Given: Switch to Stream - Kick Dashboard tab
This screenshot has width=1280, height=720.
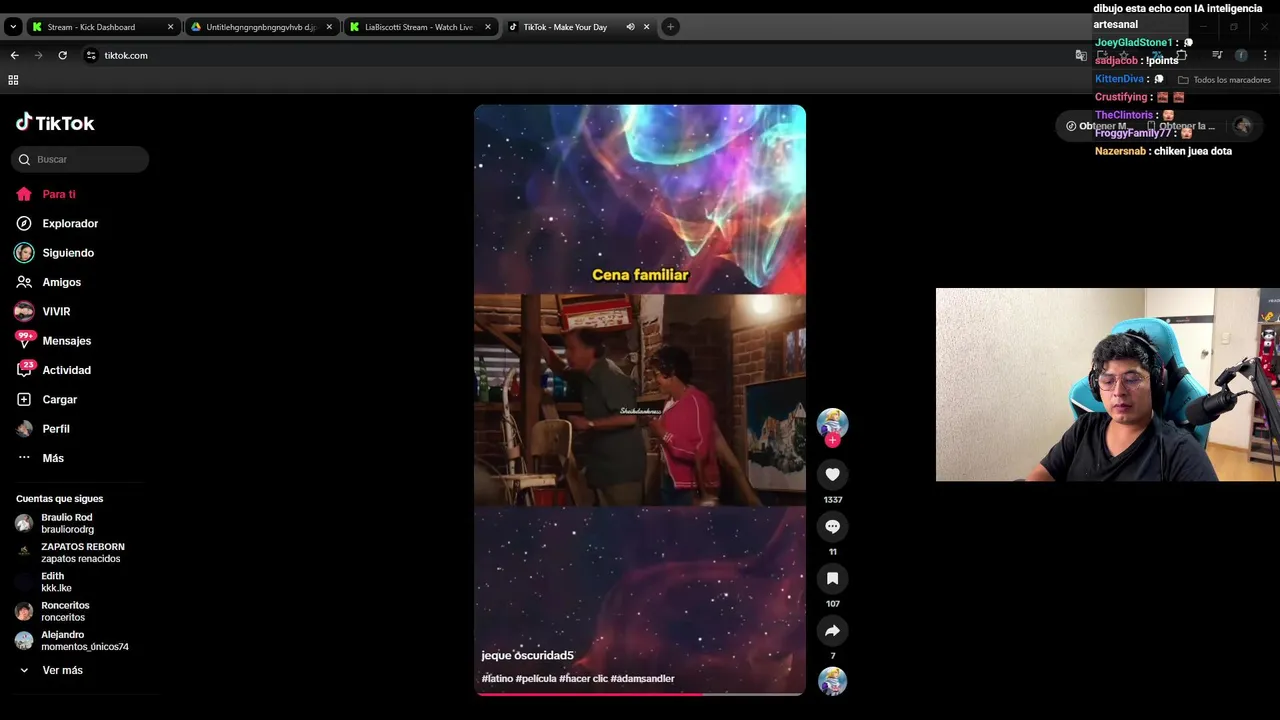Looking at the screenshot, I should [91, 27].
